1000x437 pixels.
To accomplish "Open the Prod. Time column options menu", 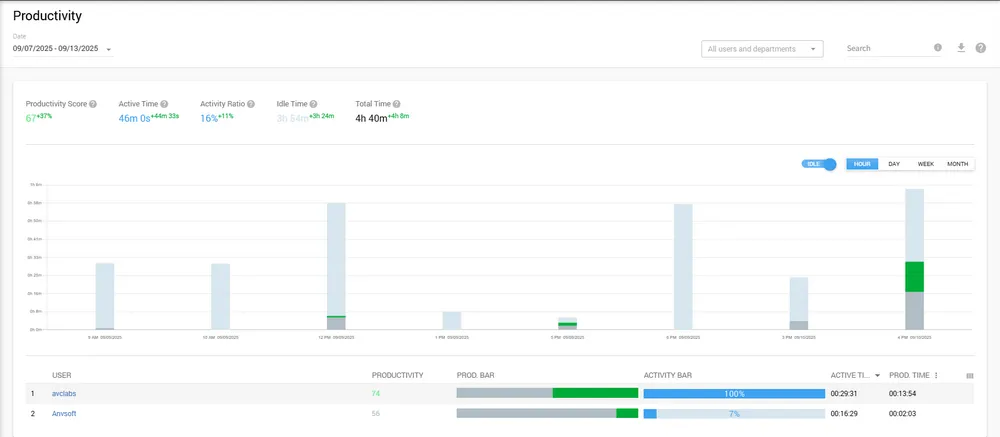I will (x=936, y=376).
